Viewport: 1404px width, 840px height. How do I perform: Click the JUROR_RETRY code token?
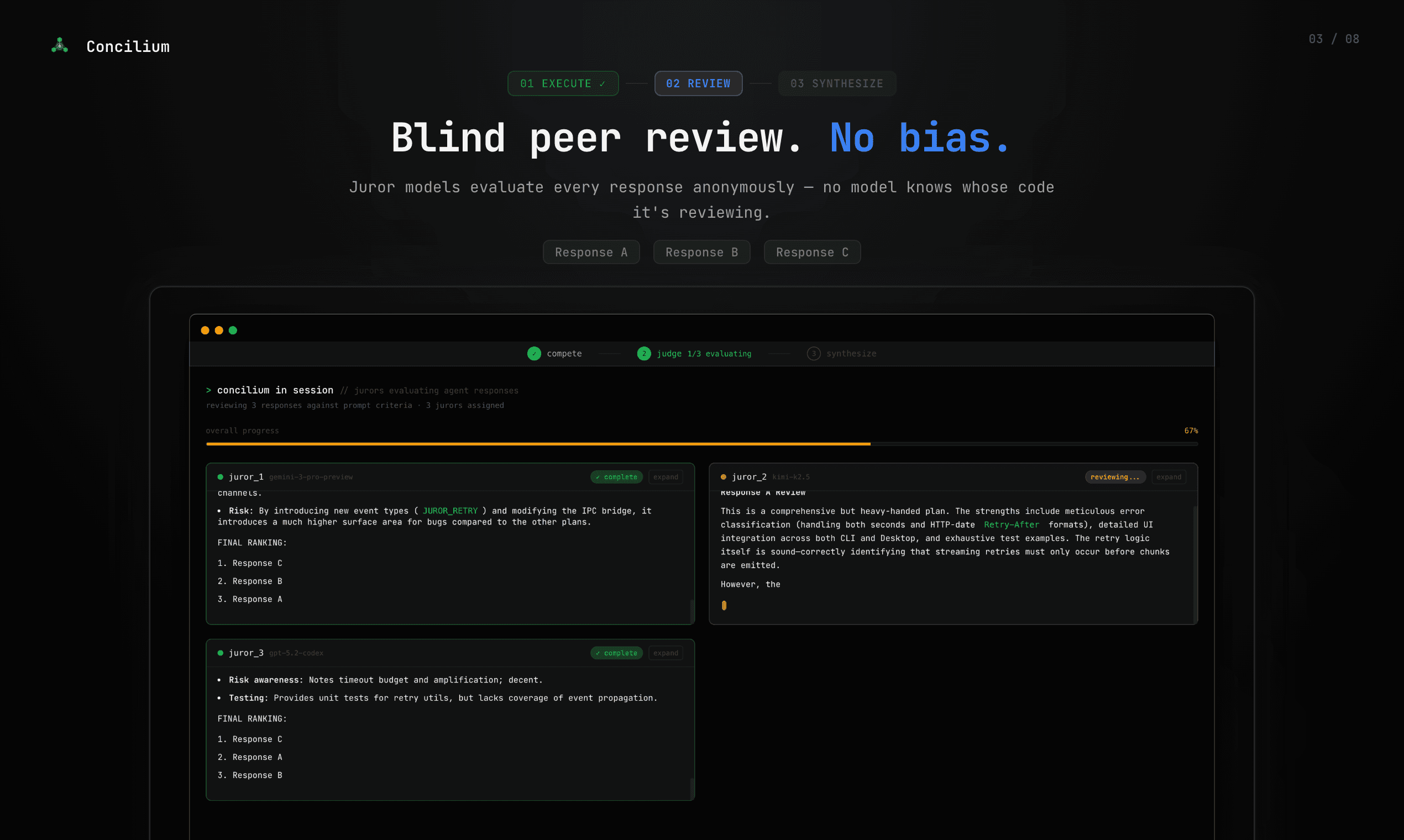tap(450, 511)
